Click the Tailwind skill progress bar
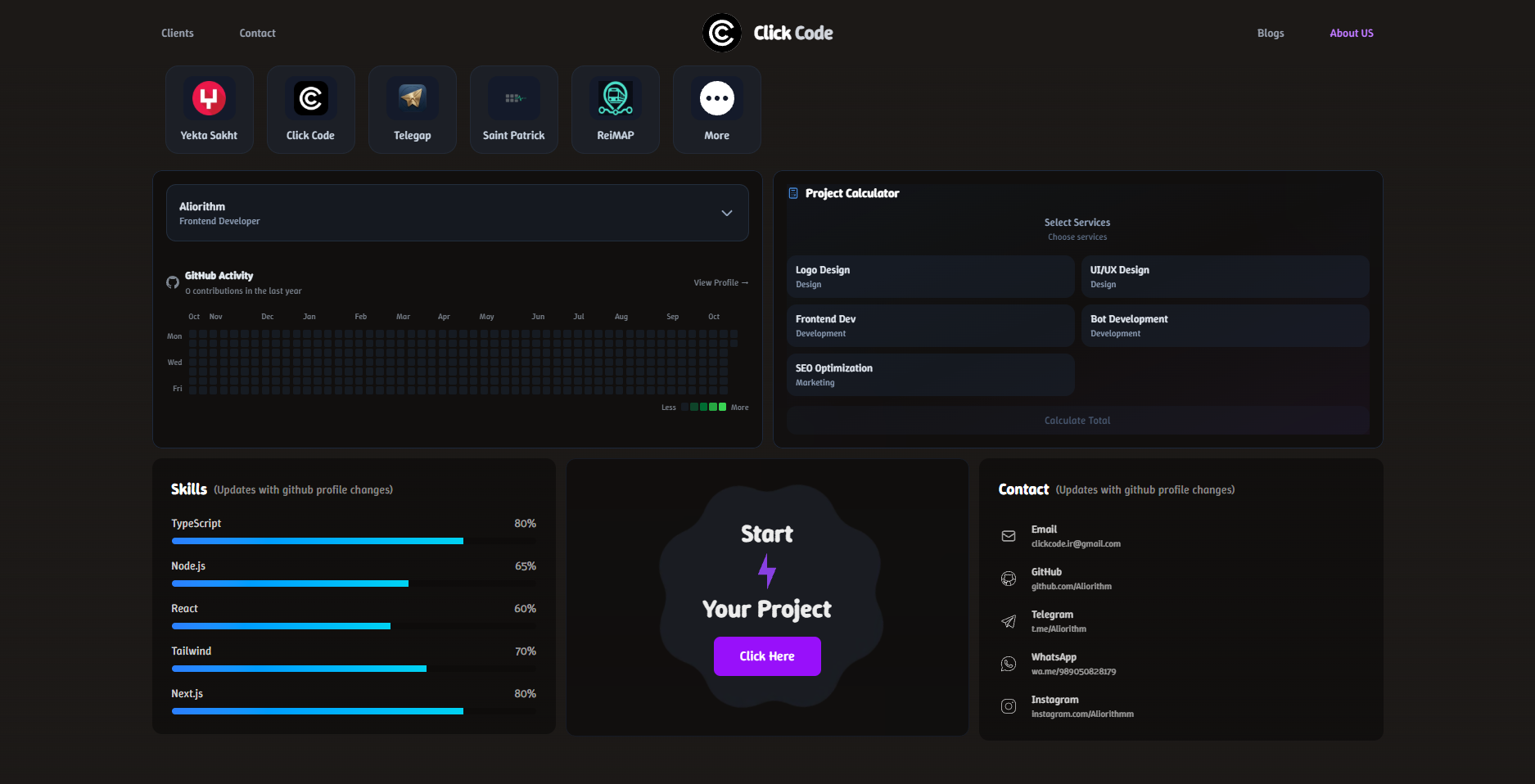The height and width of the screenshot is (784, 1535). [x=354, y=669]
